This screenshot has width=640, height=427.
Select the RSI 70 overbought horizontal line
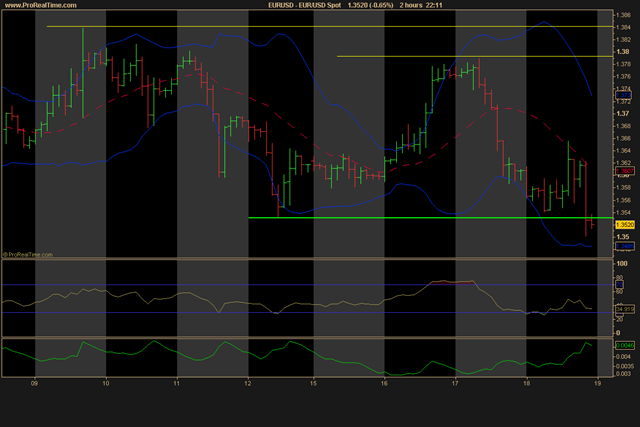pyautogui.click(x=307, y=285)
